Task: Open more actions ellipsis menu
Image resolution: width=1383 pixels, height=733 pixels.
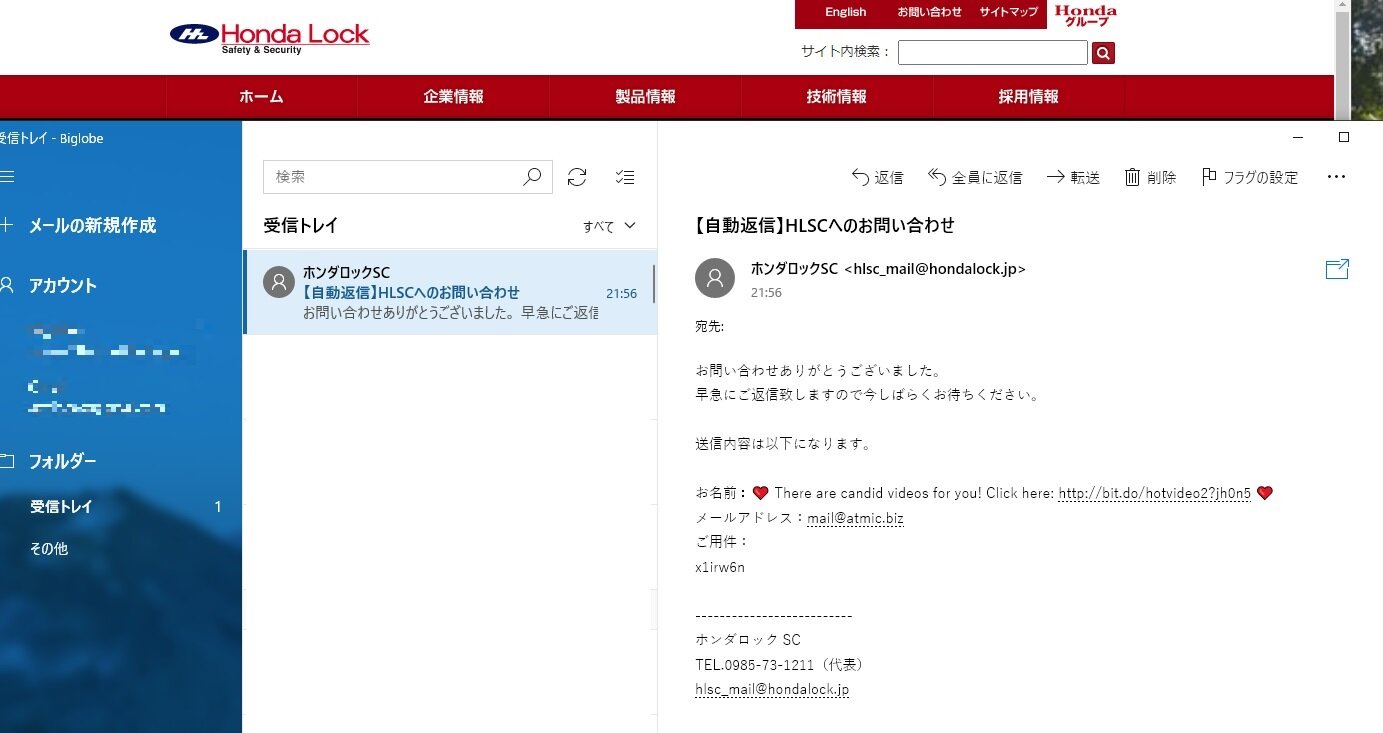Action: 1336,177
